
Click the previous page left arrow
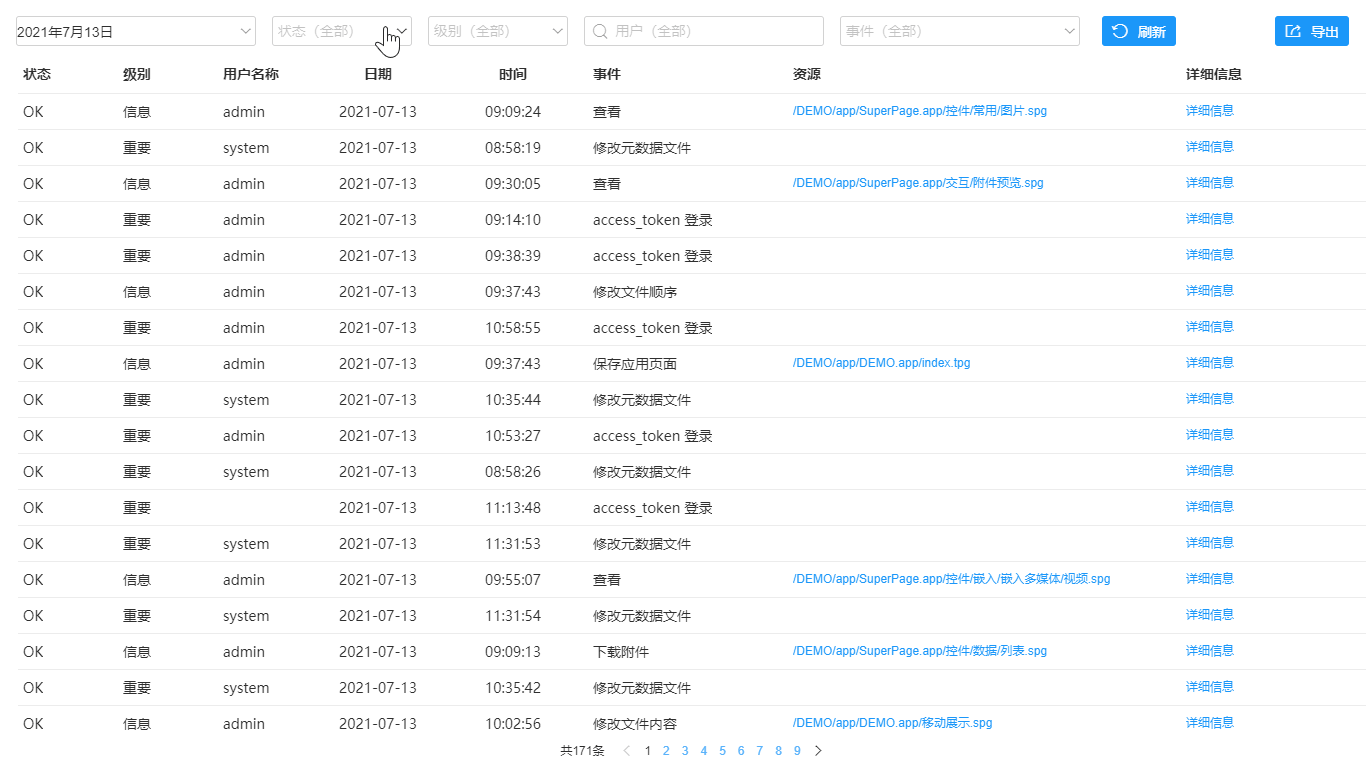[626, 750]
